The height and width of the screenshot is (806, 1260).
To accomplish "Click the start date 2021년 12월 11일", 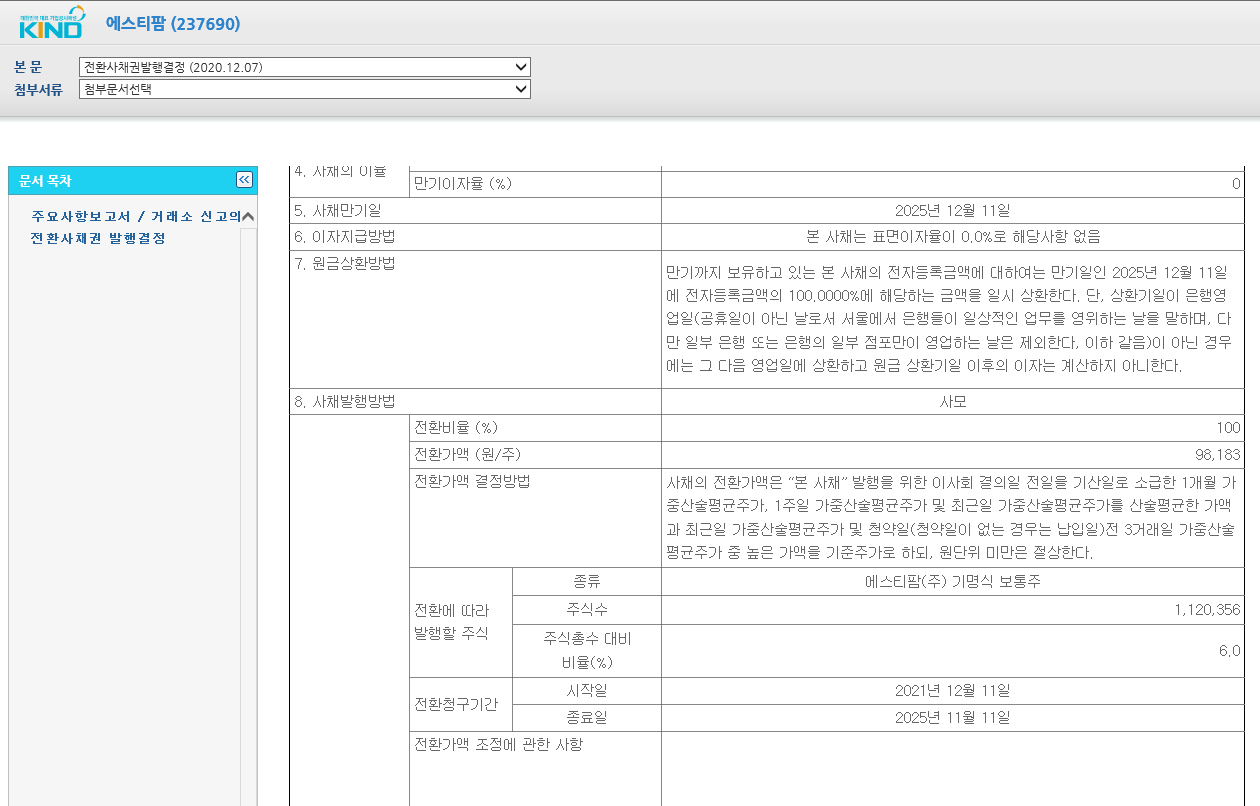I will [952, 691].
